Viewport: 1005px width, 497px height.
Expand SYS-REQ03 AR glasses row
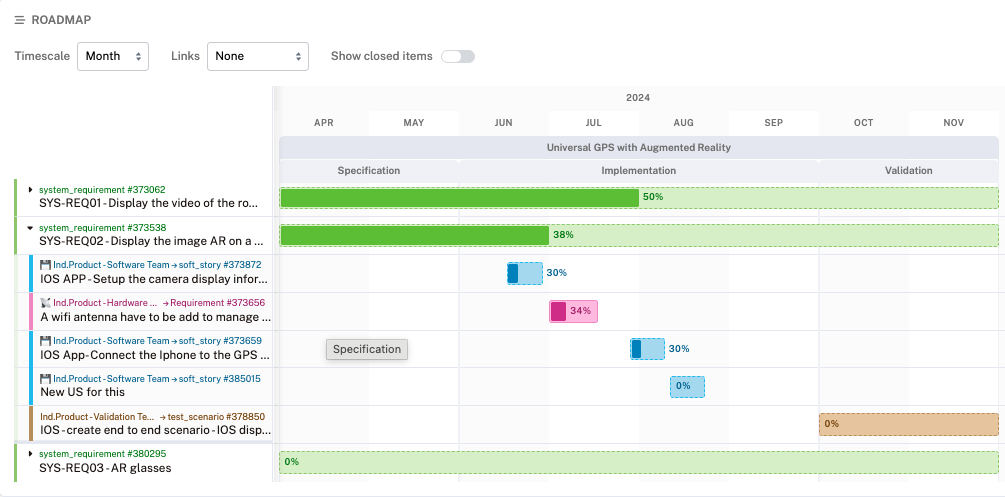point(31,454)
